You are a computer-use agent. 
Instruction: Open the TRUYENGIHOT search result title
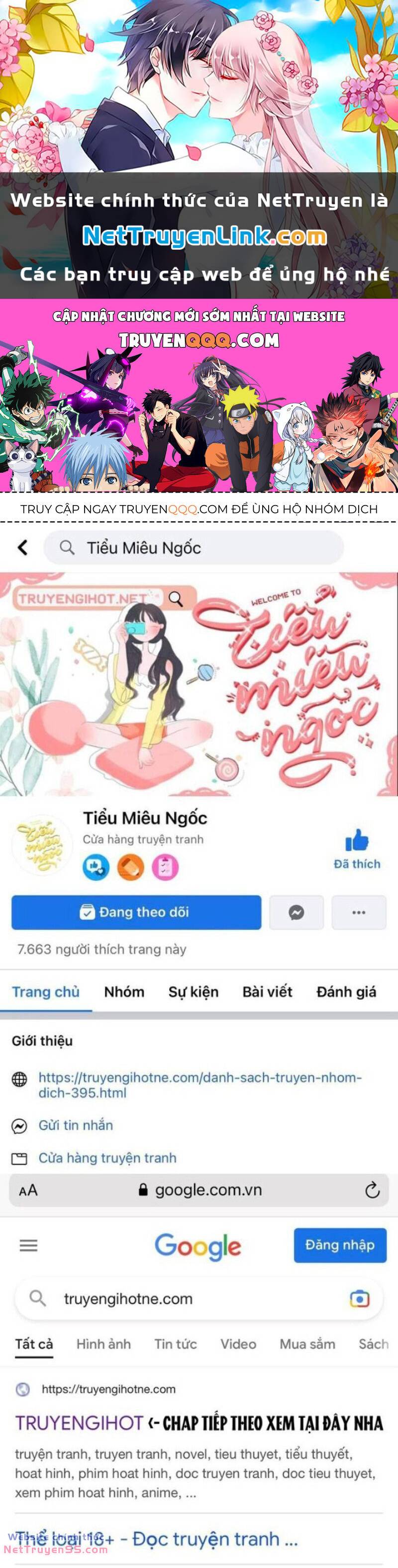coord(79,1423)
